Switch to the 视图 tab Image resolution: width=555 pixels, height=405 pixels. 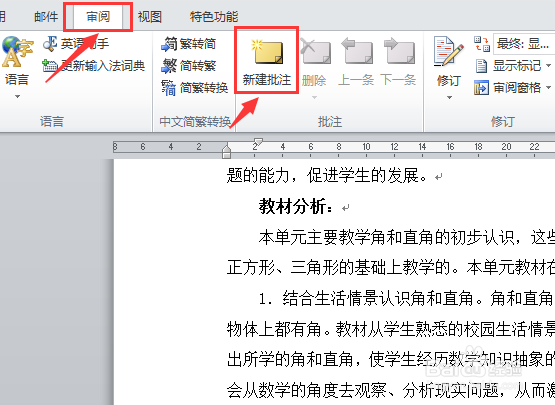click(150, 17)
